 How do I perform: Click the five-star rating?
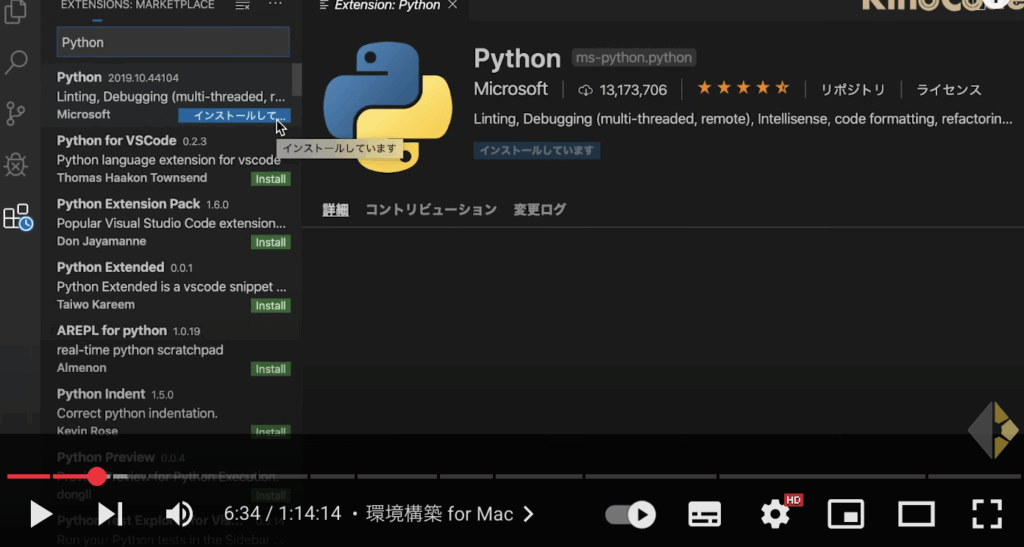pyautogui.click(x=743, y=88)
